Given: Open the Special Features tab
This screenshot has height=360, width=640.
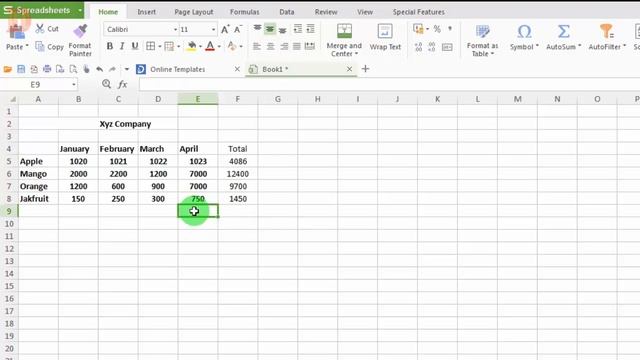Looking at the screenshot, I should pos(419,12).
